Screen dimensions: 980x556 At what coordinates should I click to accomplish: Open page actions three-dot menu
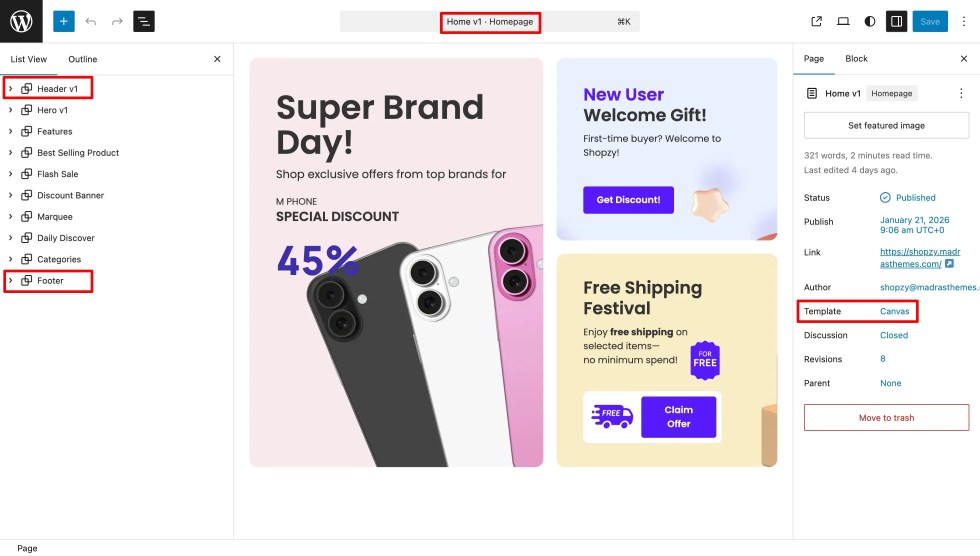pos(962,94)
